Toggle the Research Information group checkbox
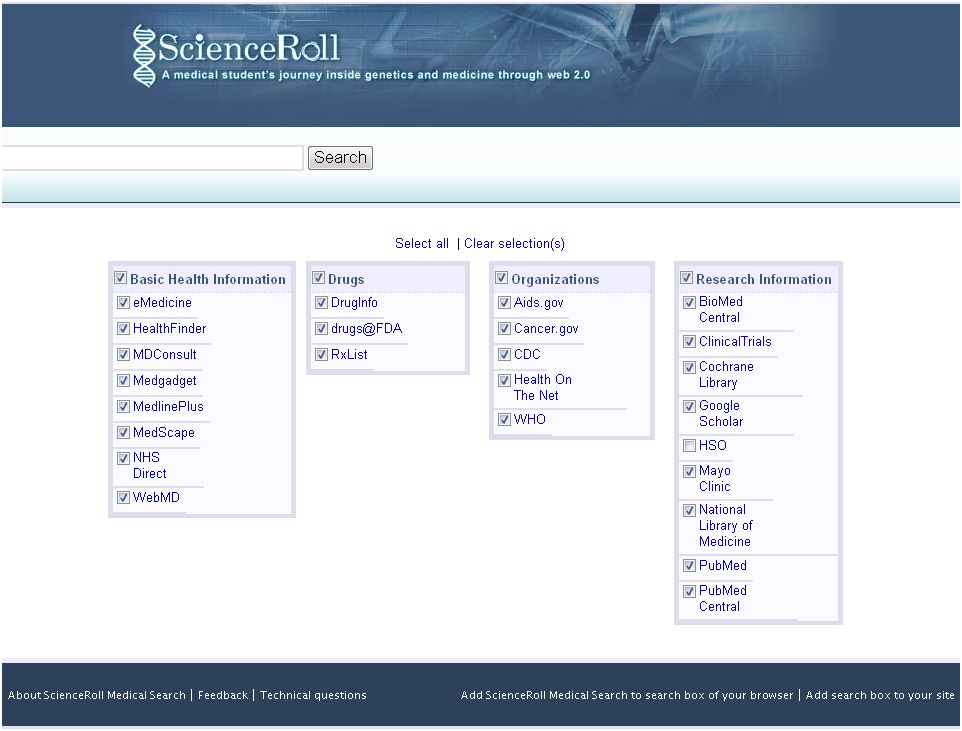The width and height of the screenshot is (962, 731). (x=687, y=279)
